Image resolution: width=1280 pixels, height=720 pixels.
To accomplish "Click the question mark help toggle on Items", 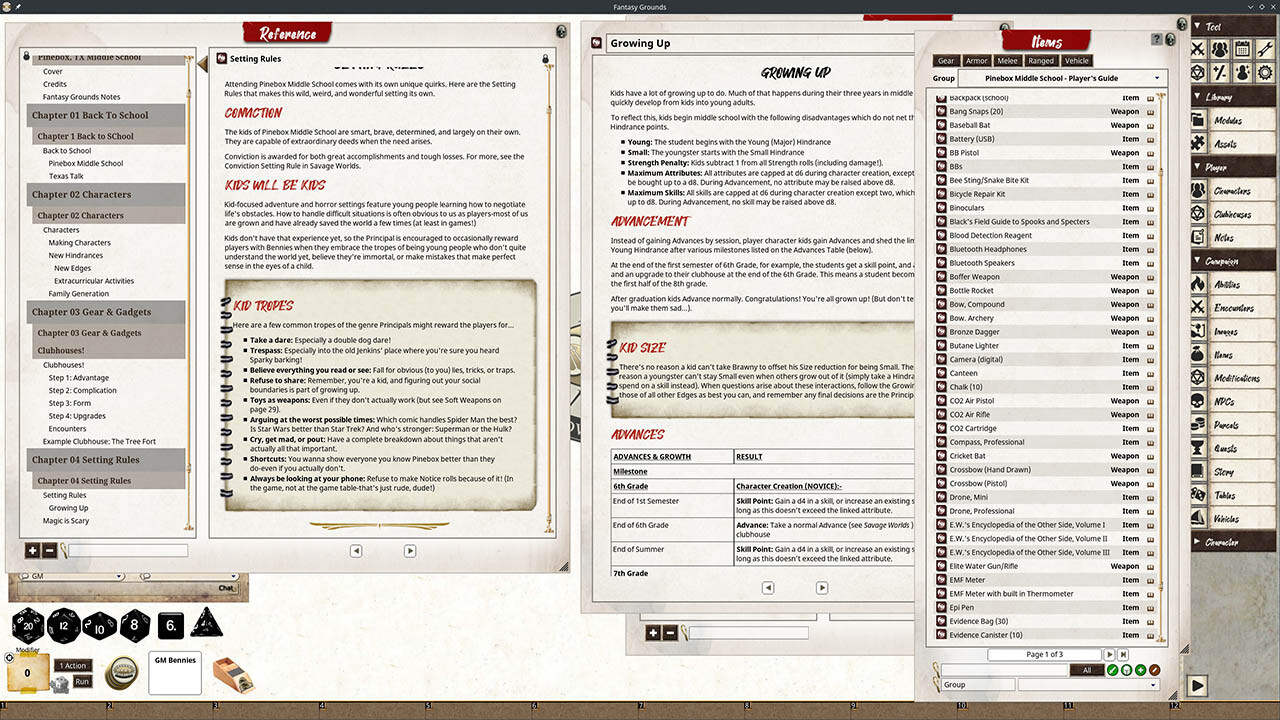I will click(1157, 40).
